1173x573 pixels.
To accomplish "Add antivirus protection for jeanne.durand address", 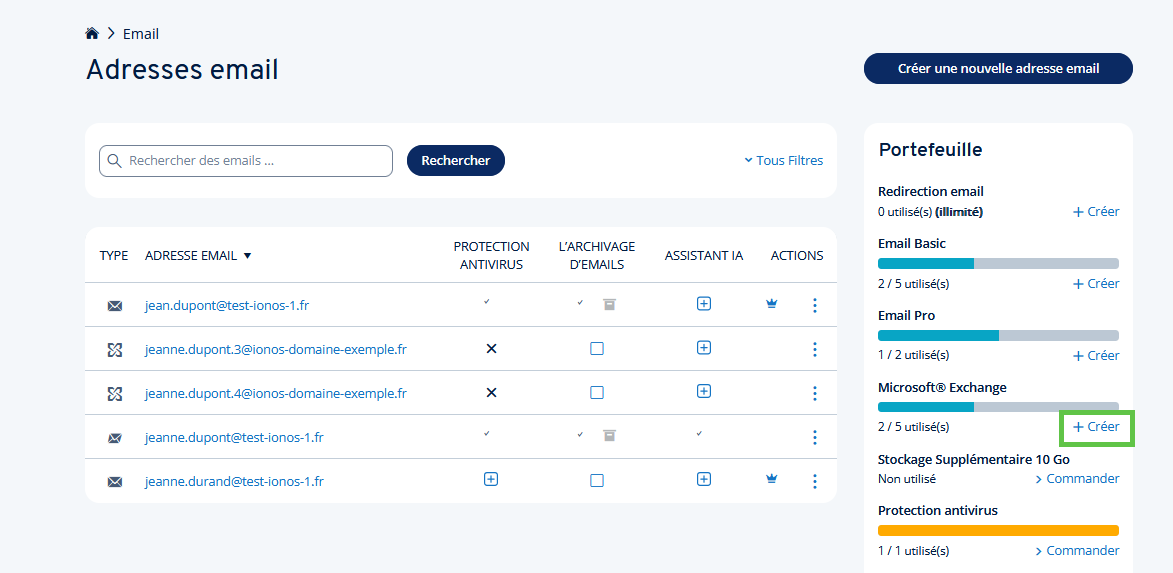I will click(490, 480).
